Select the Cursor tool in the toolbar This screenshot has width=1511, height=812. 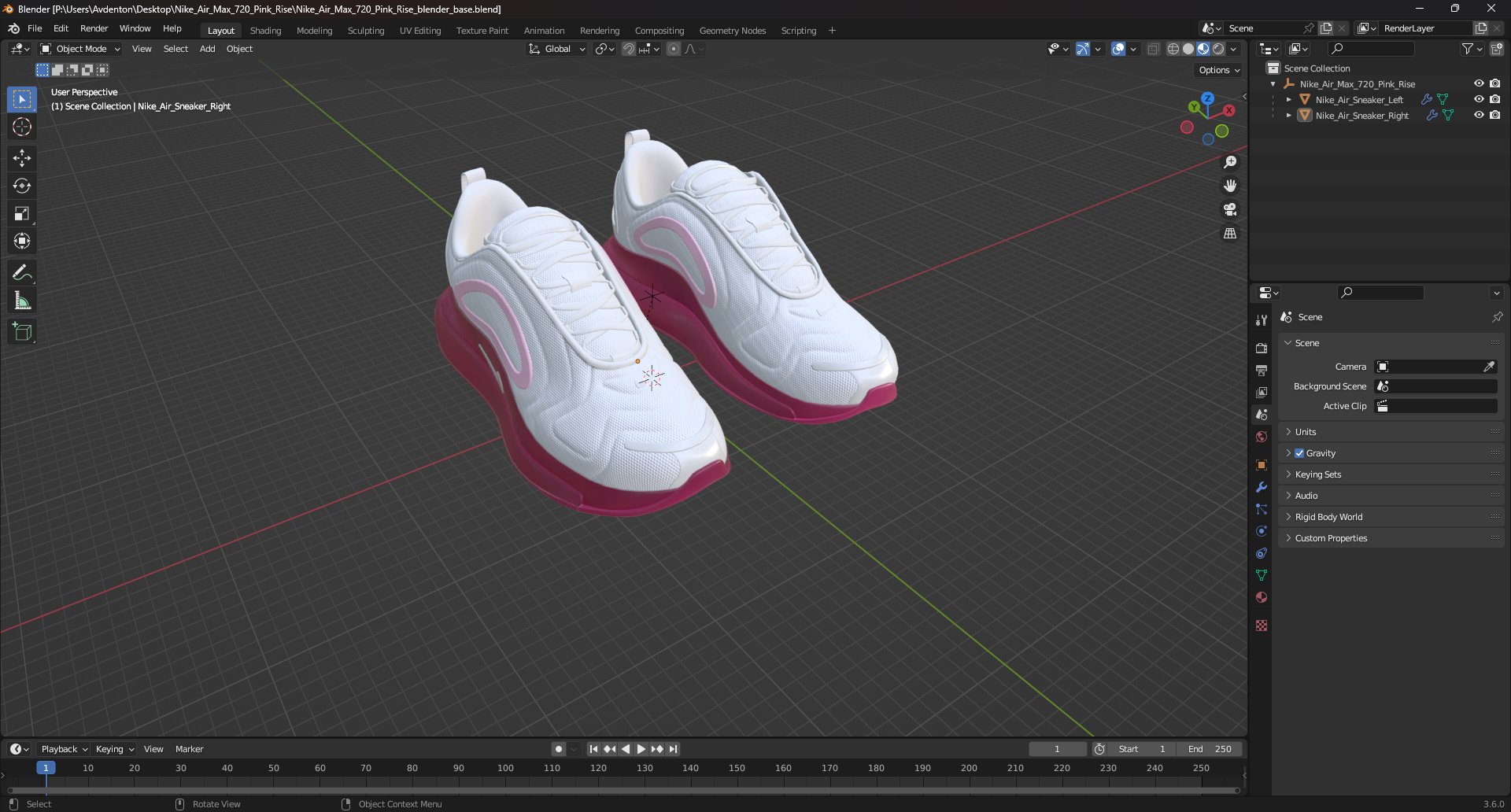pos(22,127)
